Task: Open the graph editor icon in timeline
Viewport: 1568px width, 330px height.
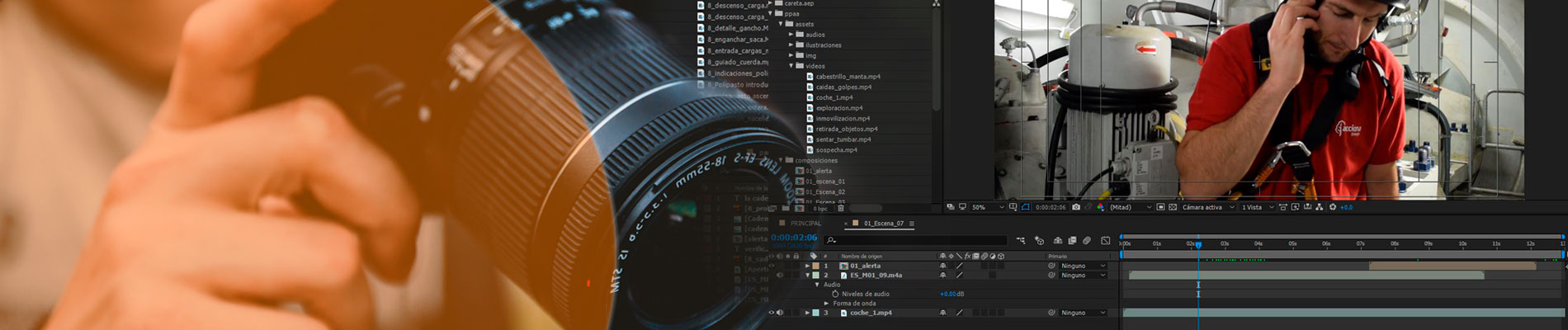Action: click(1105, 241)
